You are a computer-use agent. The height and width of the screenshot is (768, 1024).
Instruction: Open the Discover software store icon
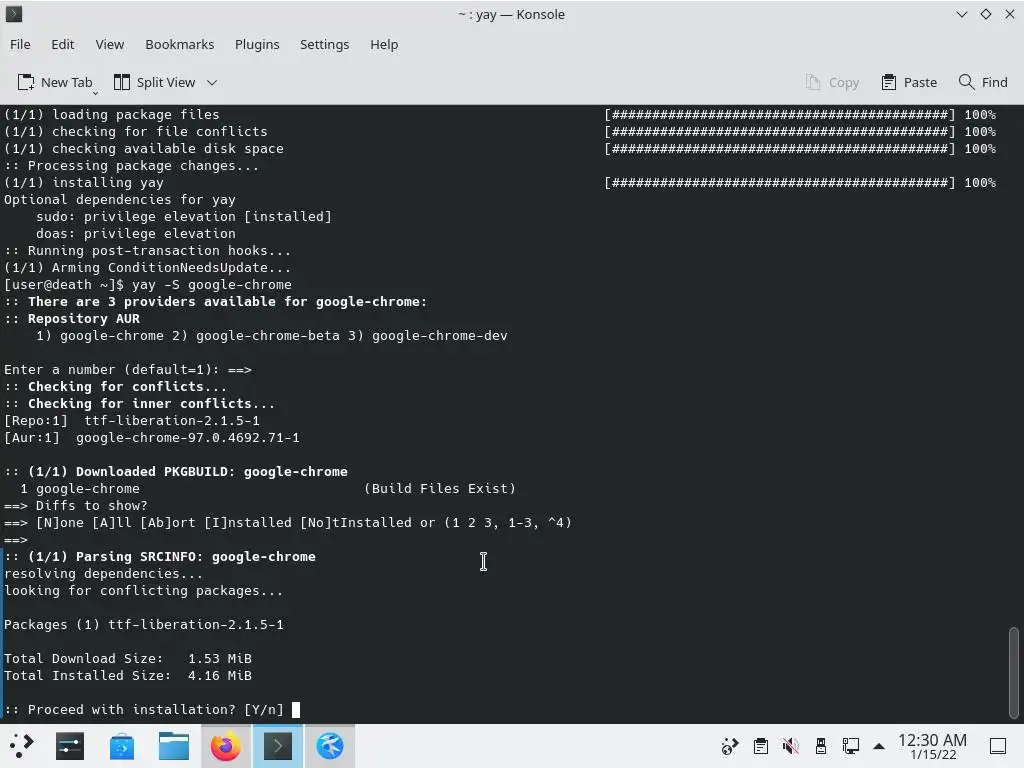(x=121, y=746)
